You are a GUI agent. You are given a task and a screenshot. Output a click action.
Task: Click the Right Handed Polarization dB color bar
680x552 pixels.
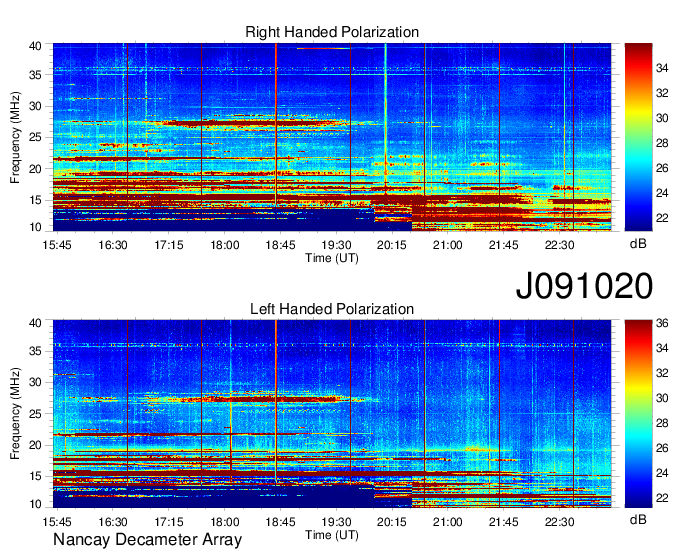coord(638,137)
